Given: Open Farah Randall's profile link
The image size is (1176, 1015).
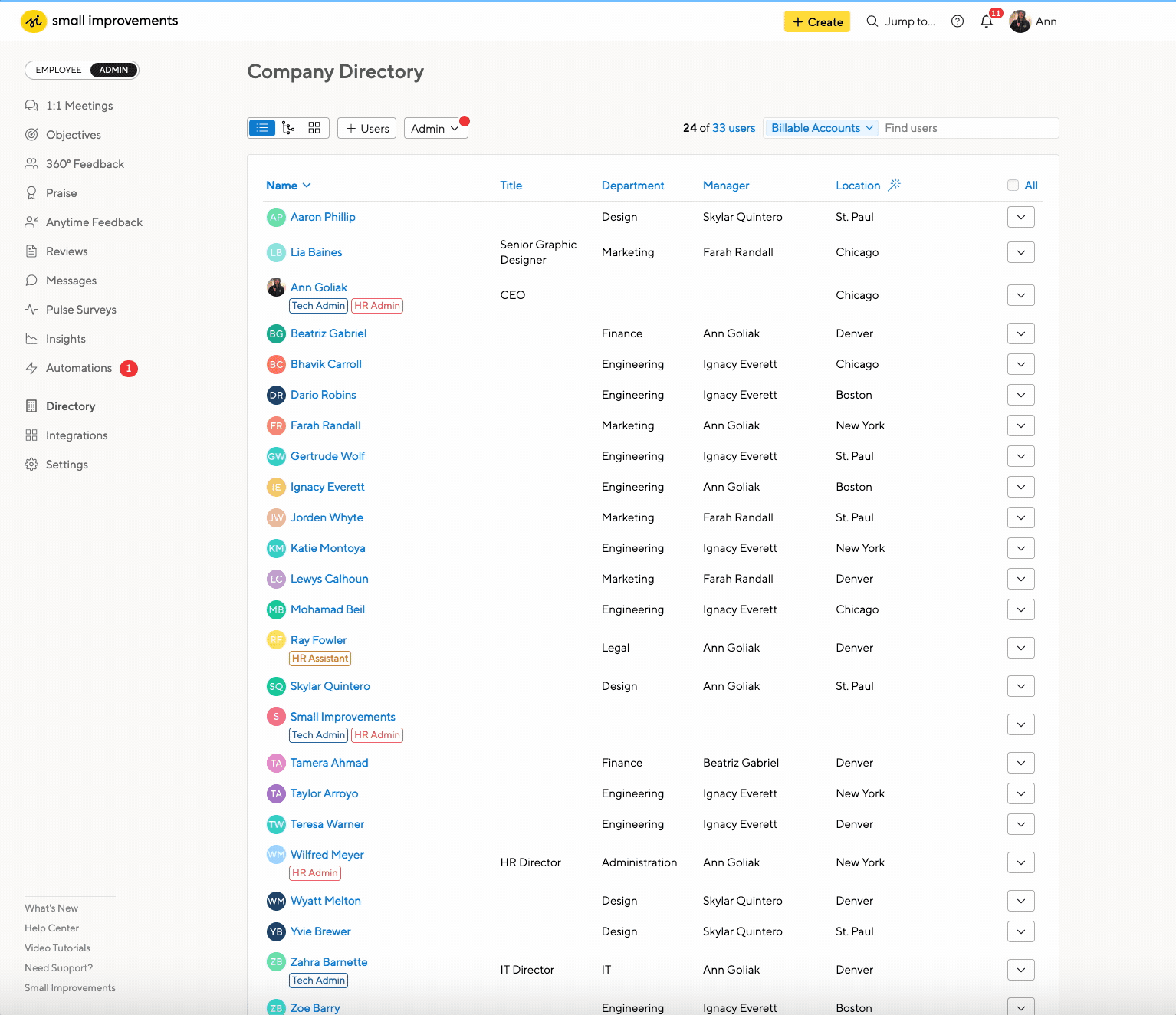Looking at the screenshot, I should pos(326,425).
